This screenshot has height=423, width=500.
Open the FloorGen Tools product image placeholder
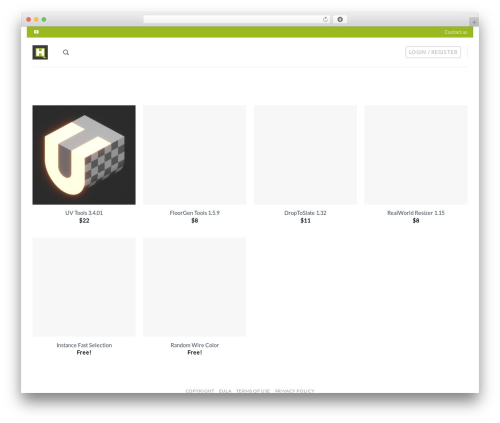coord(195,155)
